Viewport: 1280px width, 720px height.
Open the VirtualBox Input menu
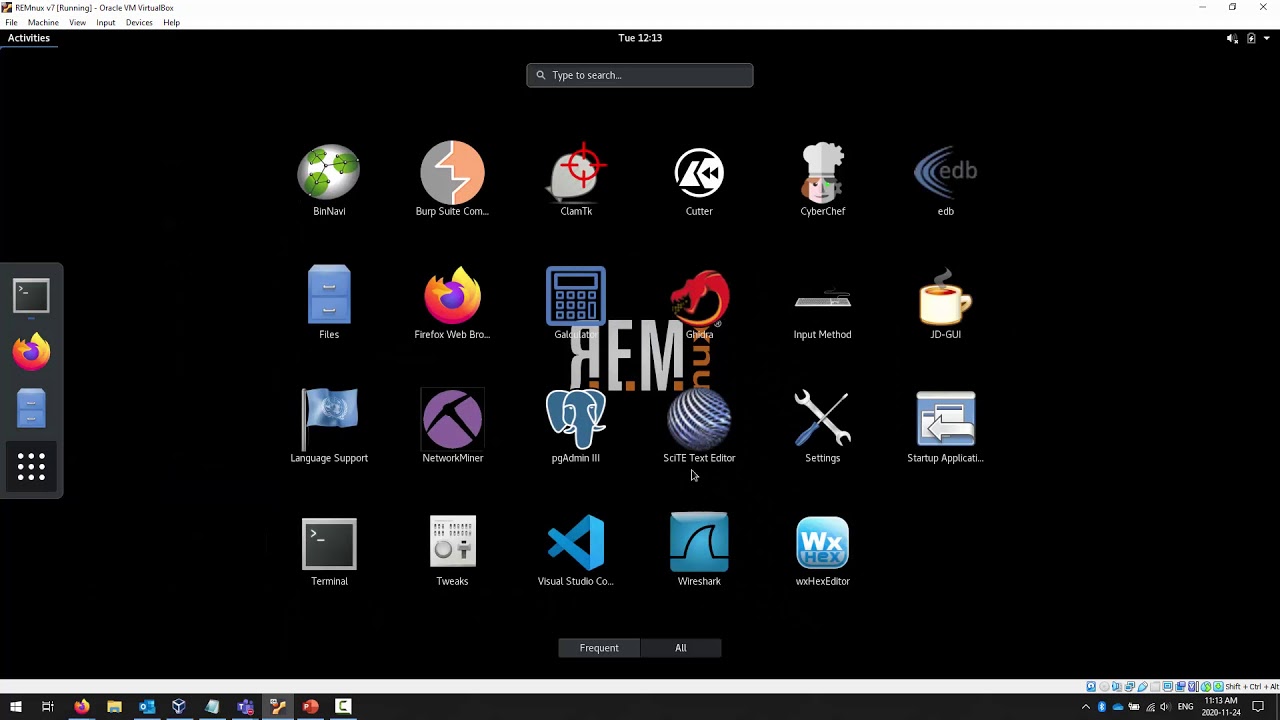click(105, 22)
